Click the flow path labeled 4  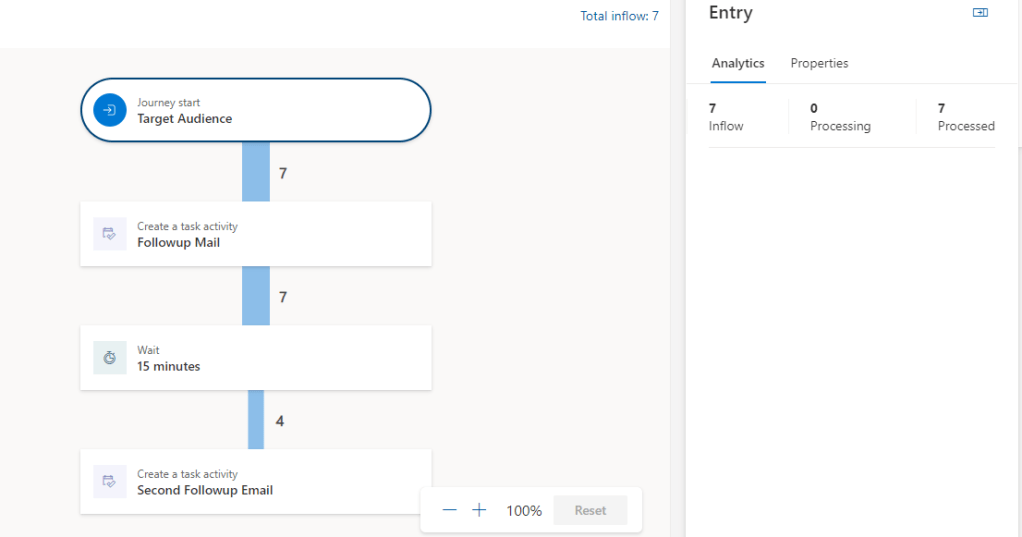click(256, 420)
